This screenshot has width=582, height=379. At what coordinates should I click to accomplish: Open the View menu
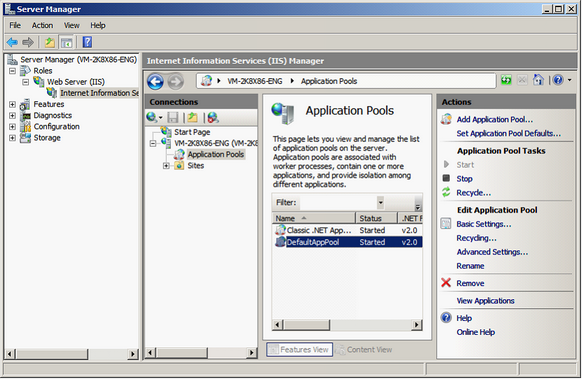pos(71,25)
